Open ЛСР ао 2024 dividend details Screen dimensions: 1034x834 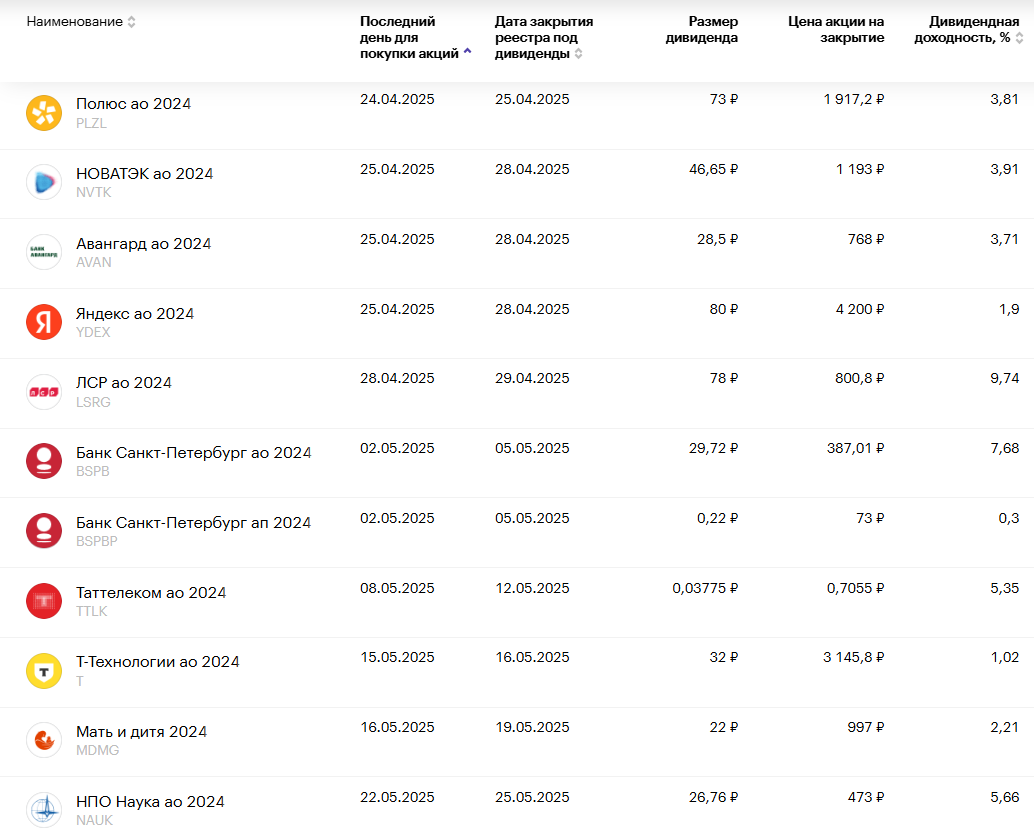(124, 383)
